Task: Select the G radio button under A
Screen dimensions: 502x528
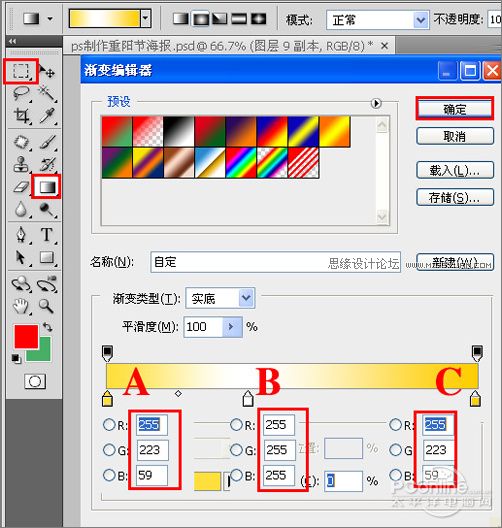Action: 109,450
